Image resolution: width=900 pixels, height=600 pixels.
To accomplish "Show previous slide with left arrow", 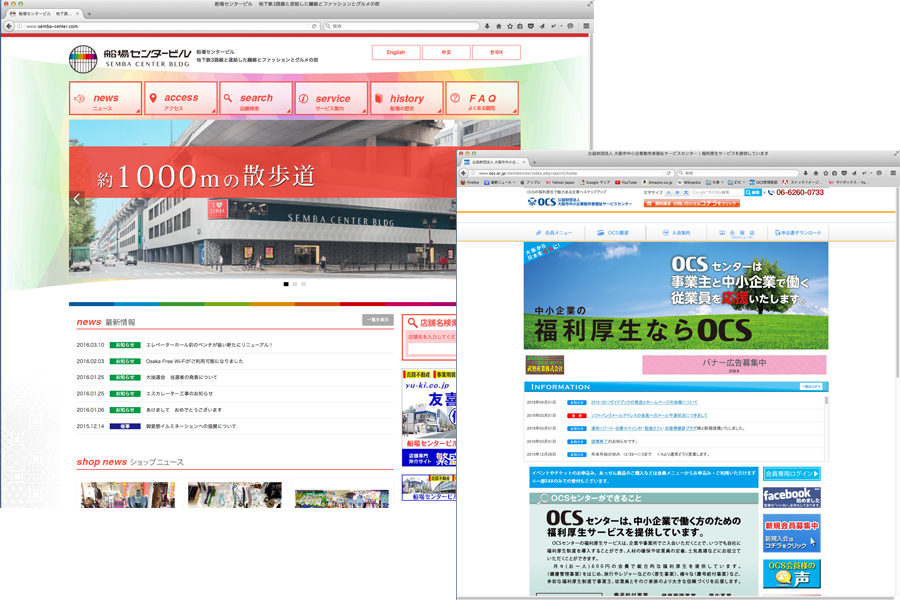I will (x=77, y=199).
